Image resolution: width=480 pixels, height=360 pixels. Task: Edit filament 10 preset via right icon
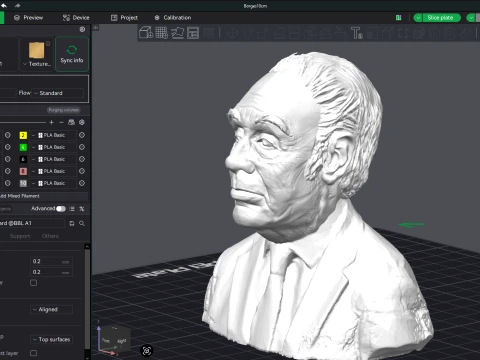tap(82, 183)
